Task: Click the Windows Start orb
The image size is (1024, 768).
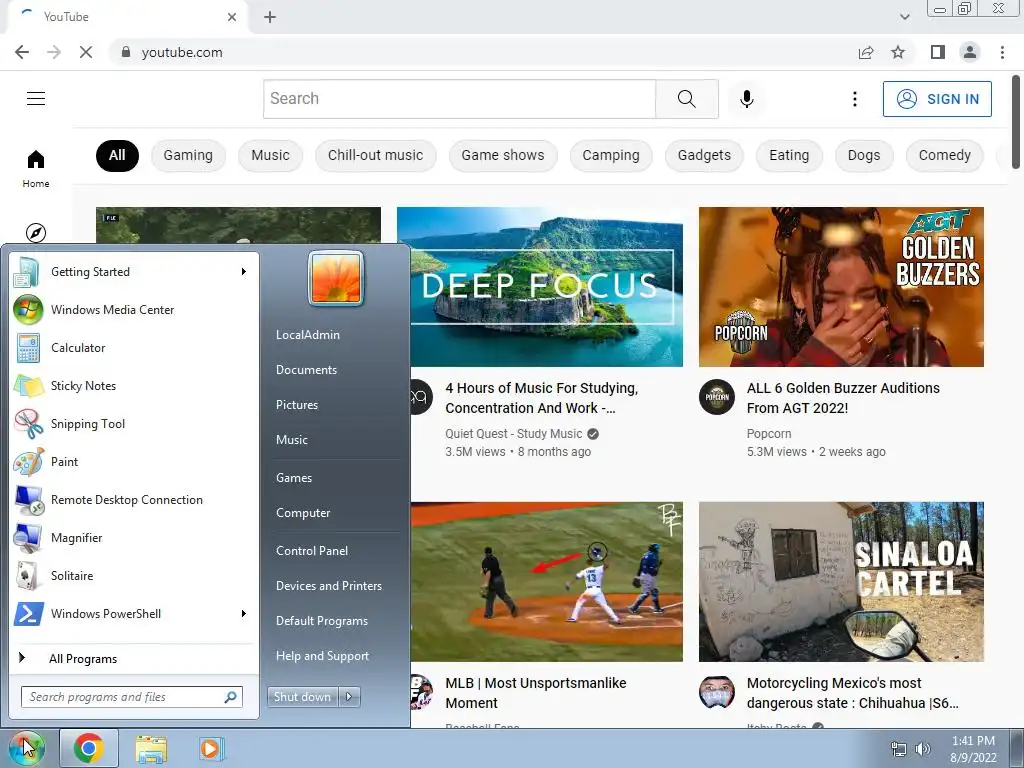Action: click(x=27, y=748)
